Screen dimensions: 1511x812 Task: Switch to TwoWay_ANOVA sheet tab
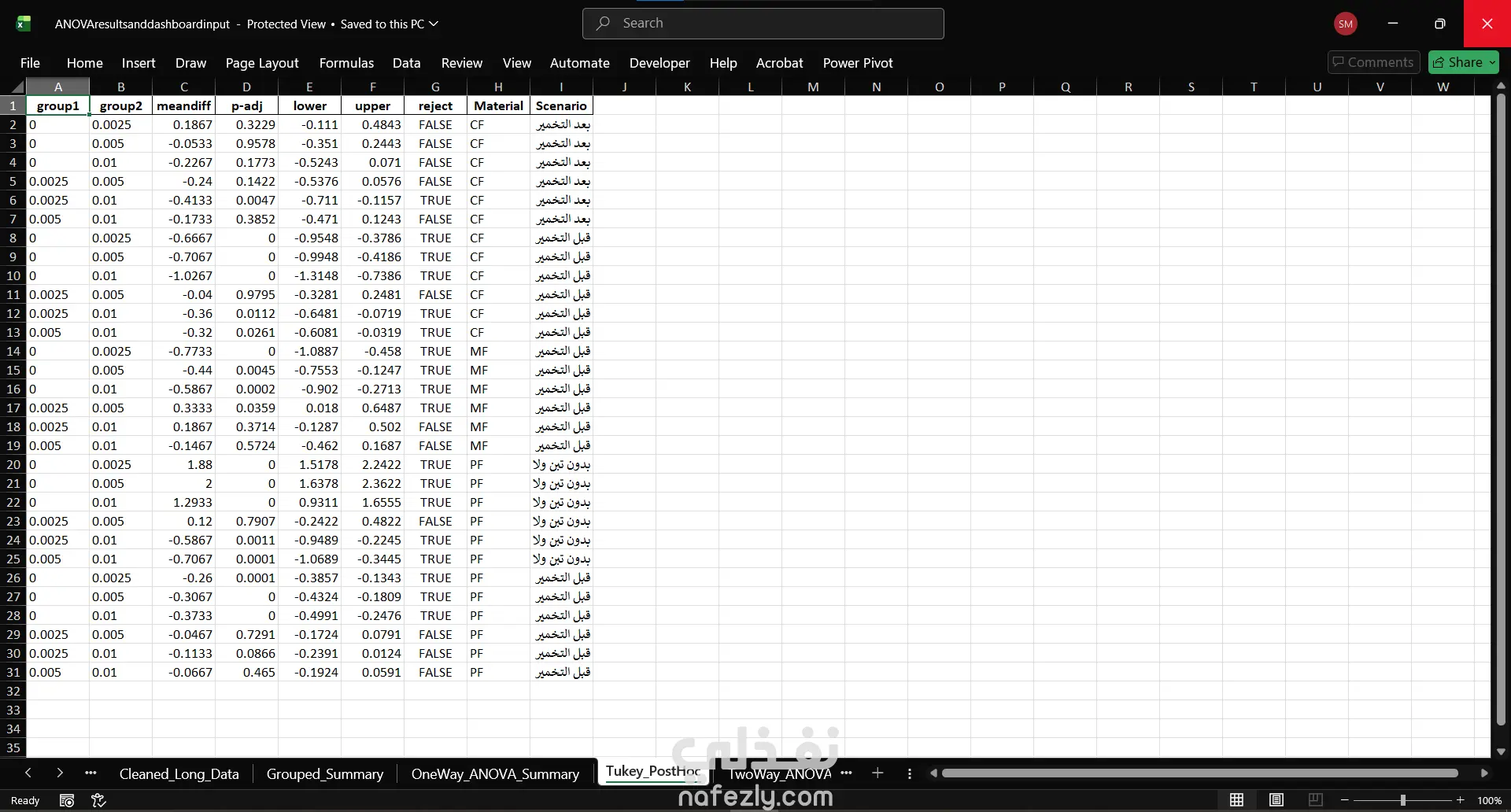coord(780,773)
